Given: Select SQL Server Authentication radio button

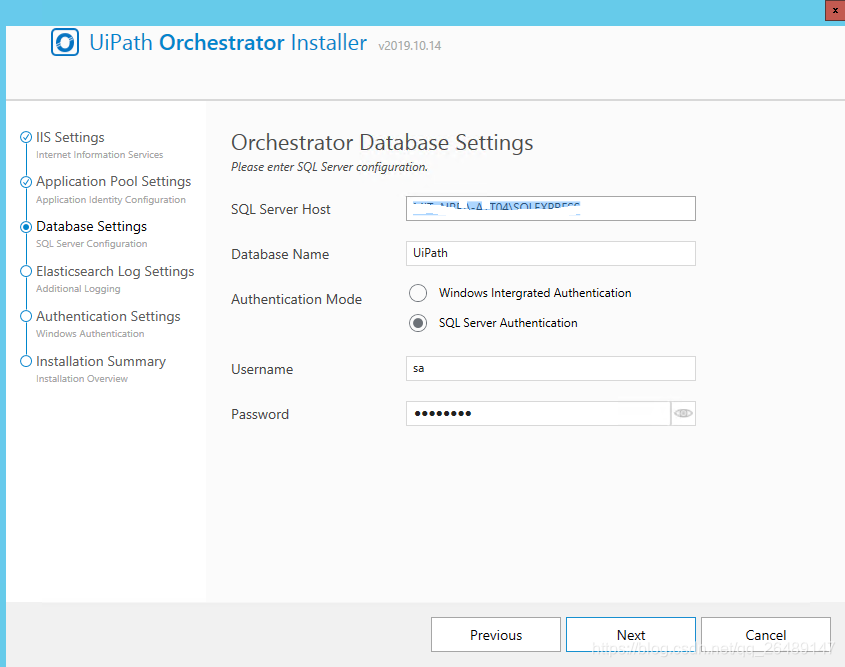Looking at the screenshot, I should (418, 323).
